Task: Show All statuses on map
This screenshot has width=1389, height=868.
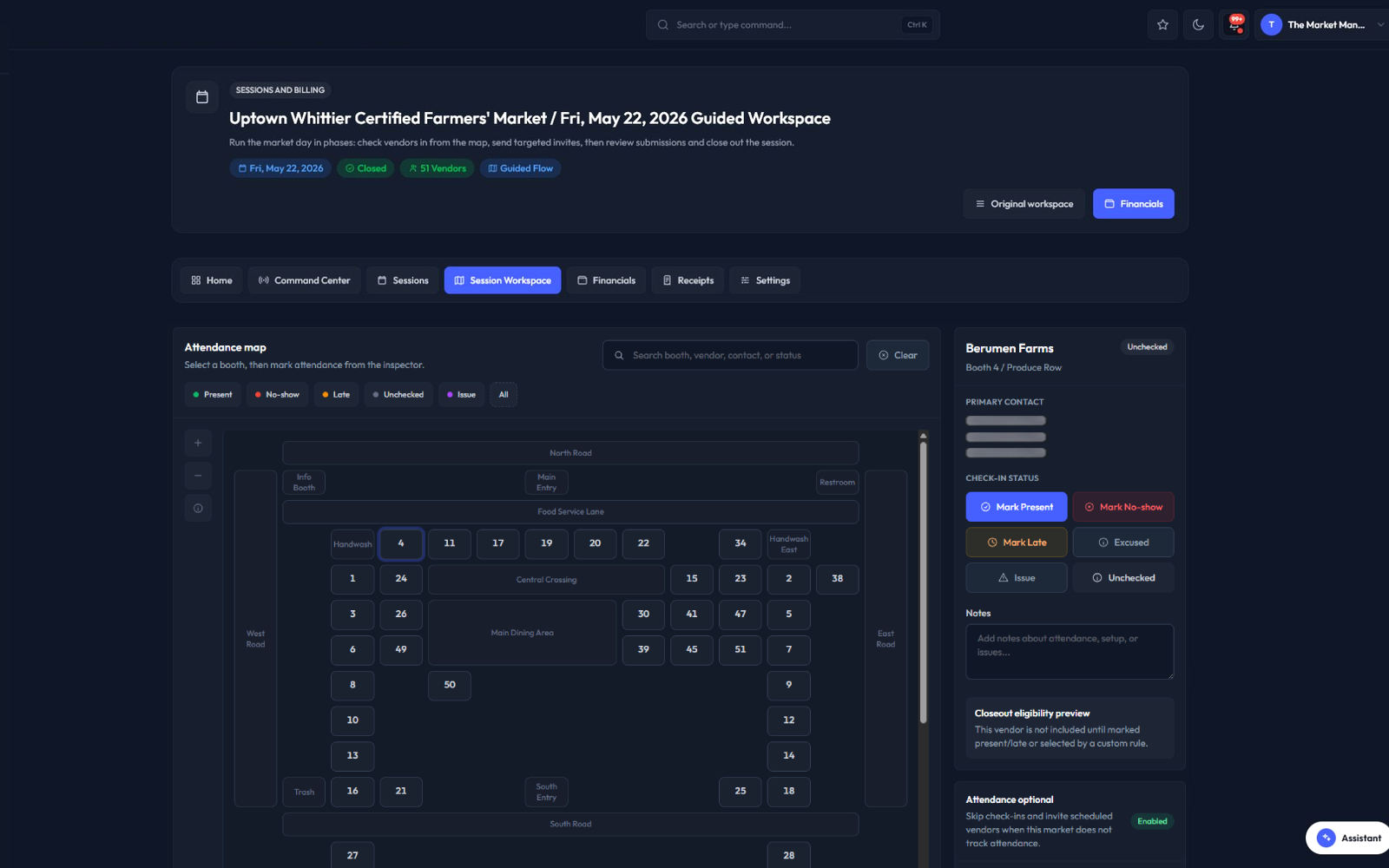Action: 504,395
